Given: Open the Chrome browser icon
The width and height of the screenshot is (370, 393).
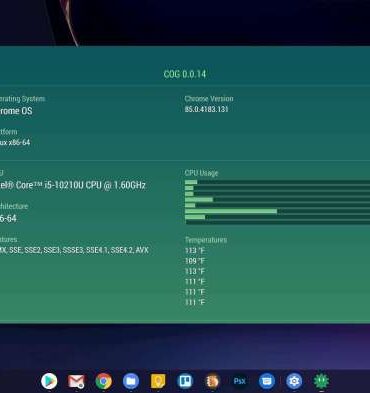Looking at the screenshot, I should pos(104,381).
